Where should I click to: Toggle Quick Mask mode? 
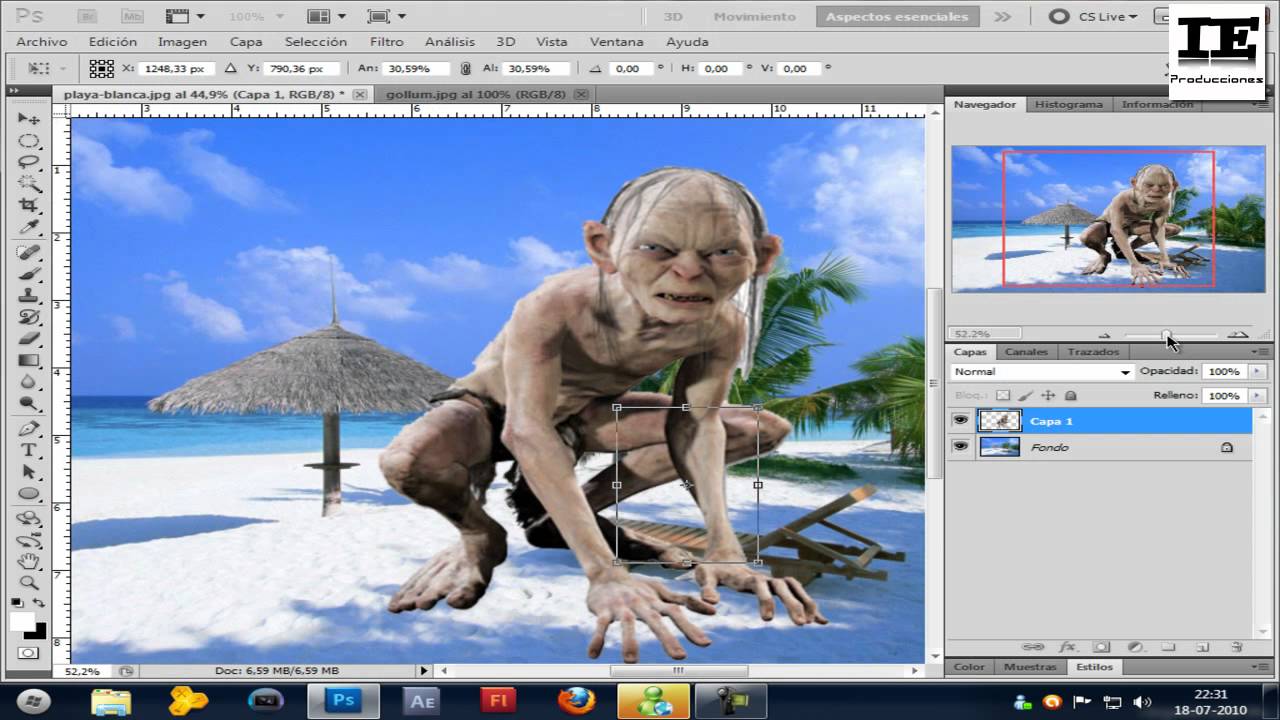tap(28, 653)
